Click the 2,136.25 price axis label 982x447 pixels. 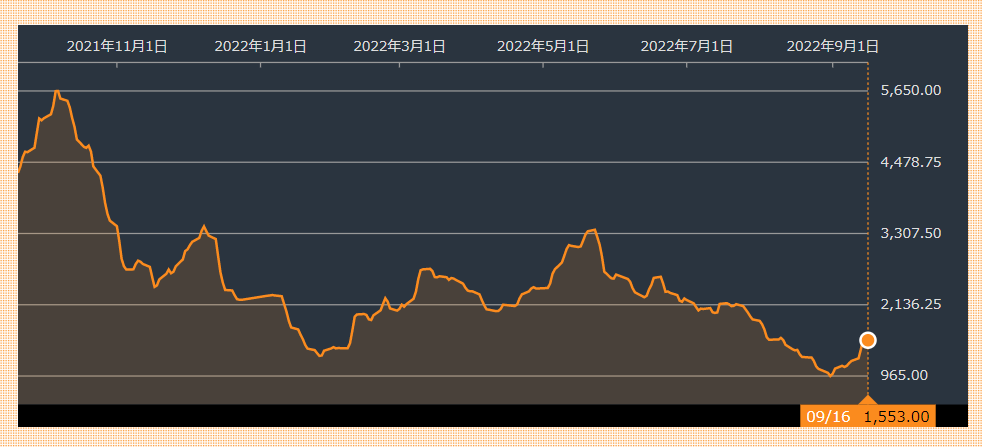(x=911, y=304)
